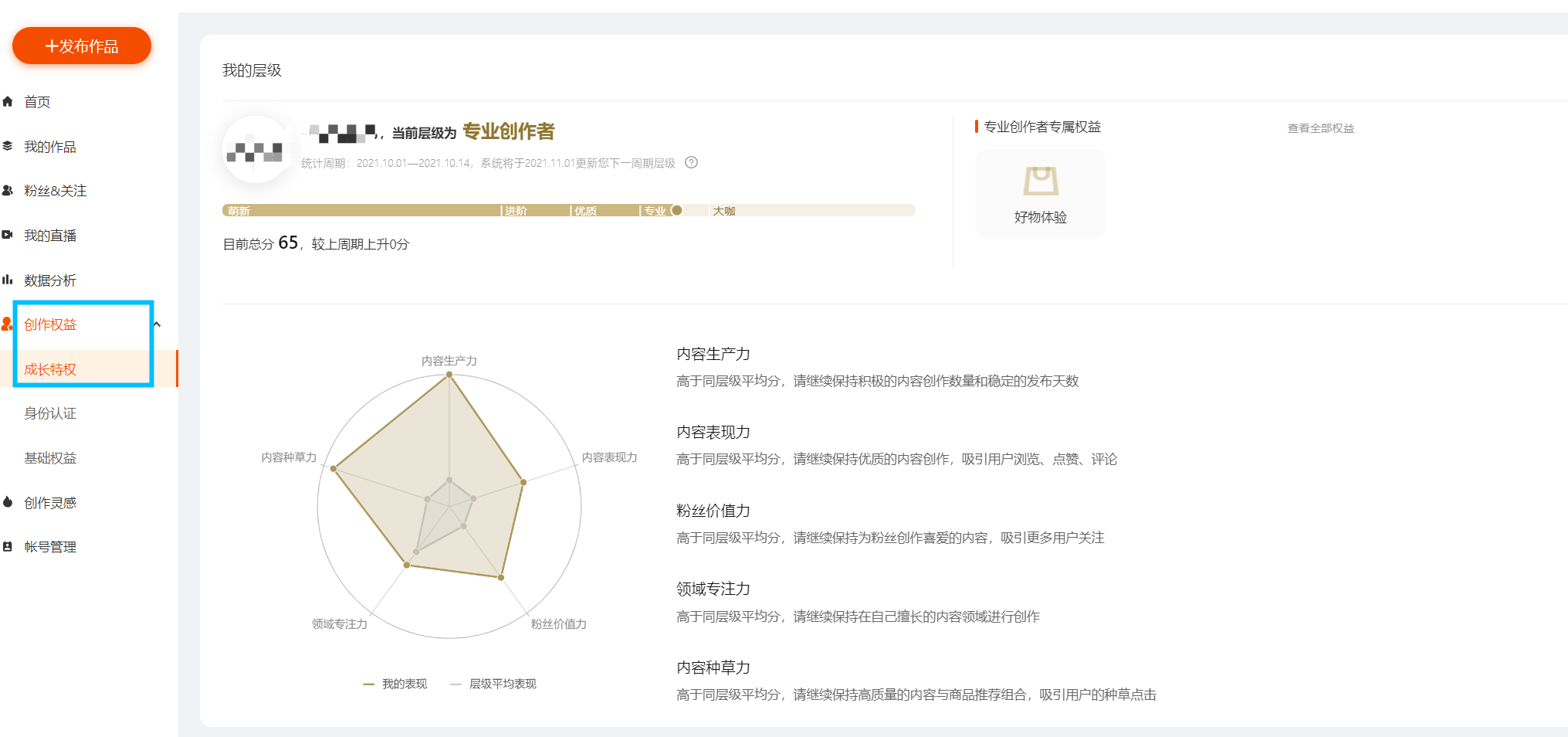
Task: Click the people icon beside 粉丝&关注
Action: coord(8,191)
